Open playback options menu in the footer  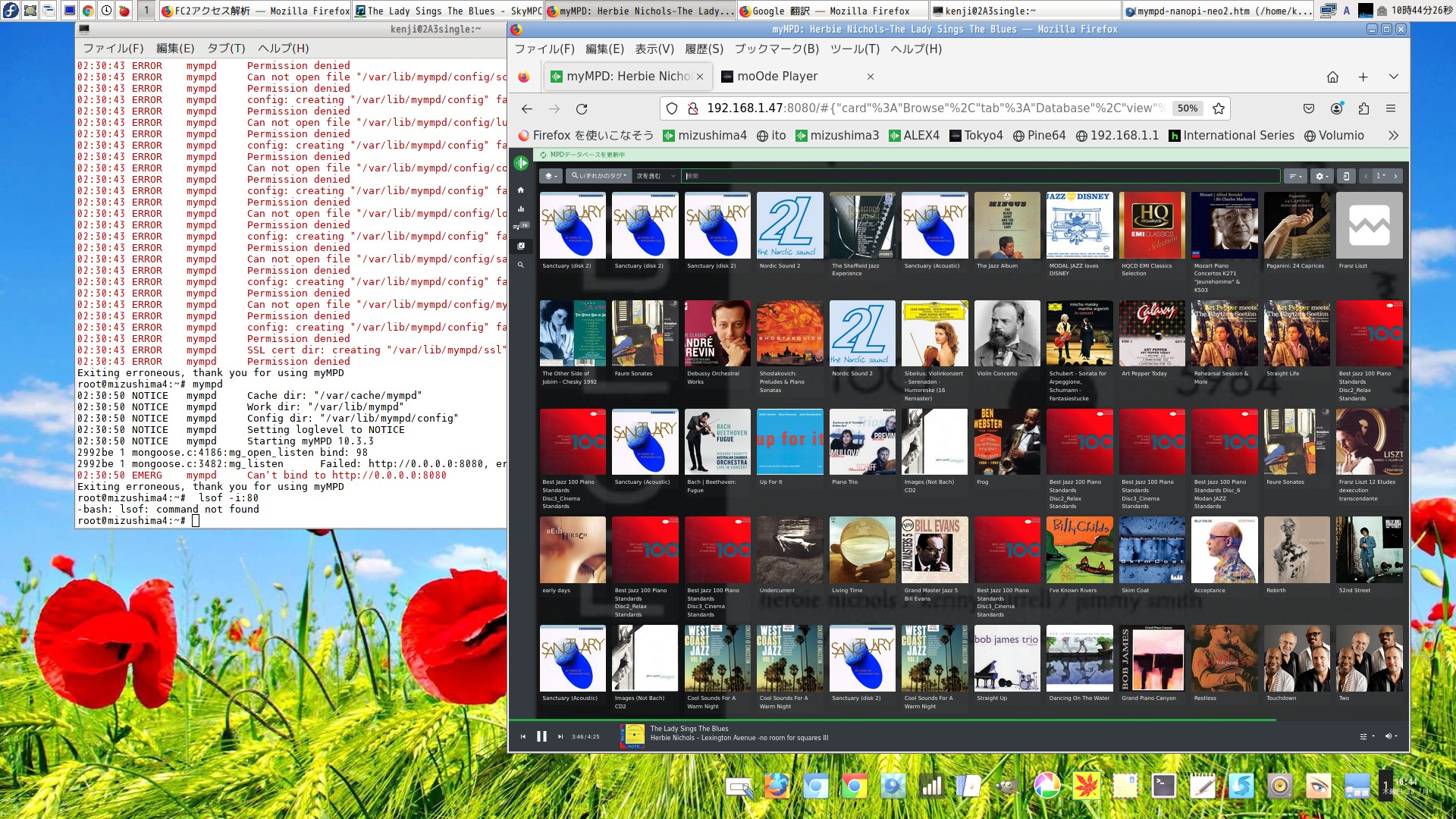click(1367, 736)
